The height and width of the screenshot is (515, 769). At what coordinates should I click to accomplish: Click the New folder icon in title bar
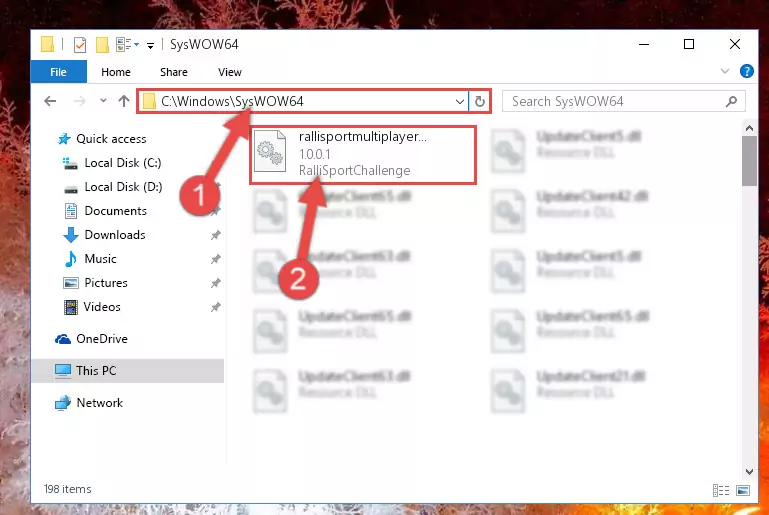click(102, 45)
